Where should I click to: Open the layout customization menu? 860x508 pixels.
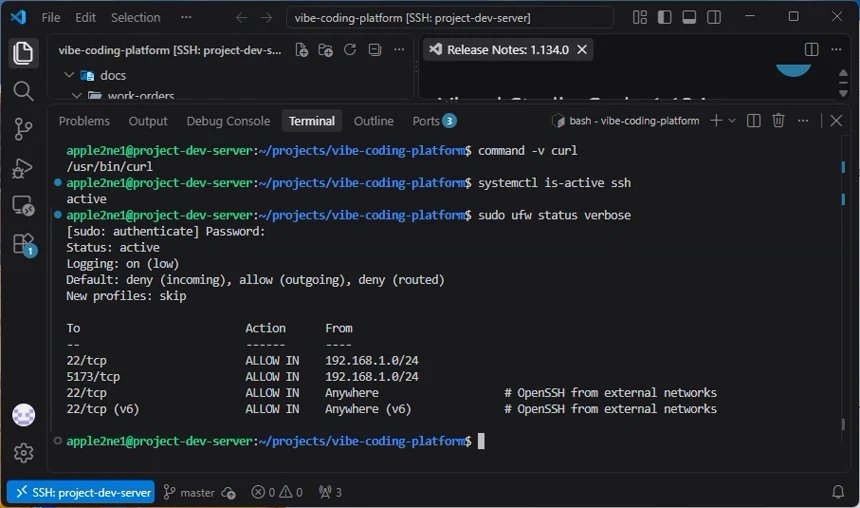tap(640, 17)
